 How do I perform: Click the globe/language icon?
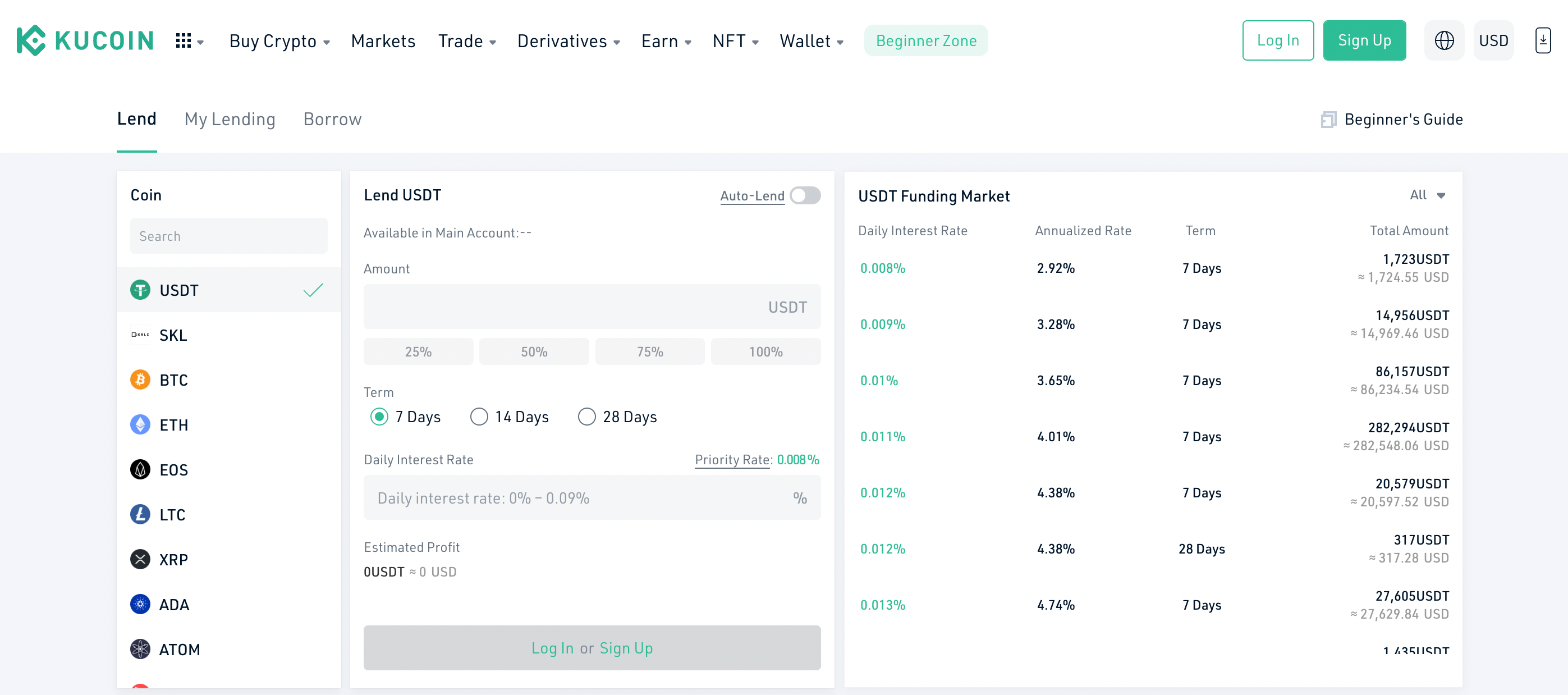(1444, 40)
